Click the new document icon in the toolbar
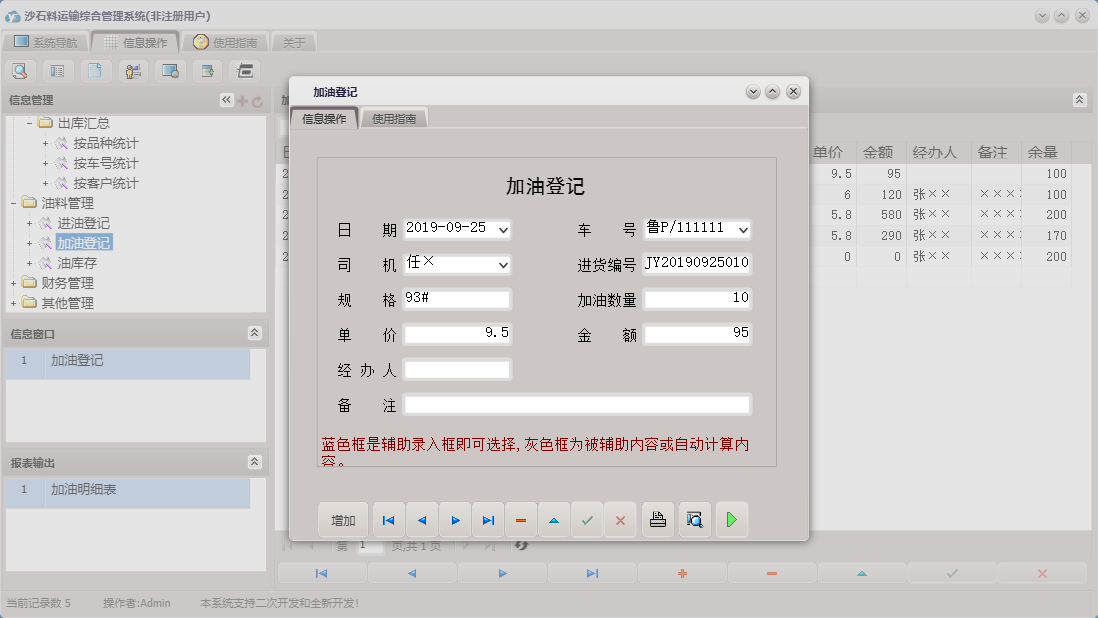 coord(93,70)
